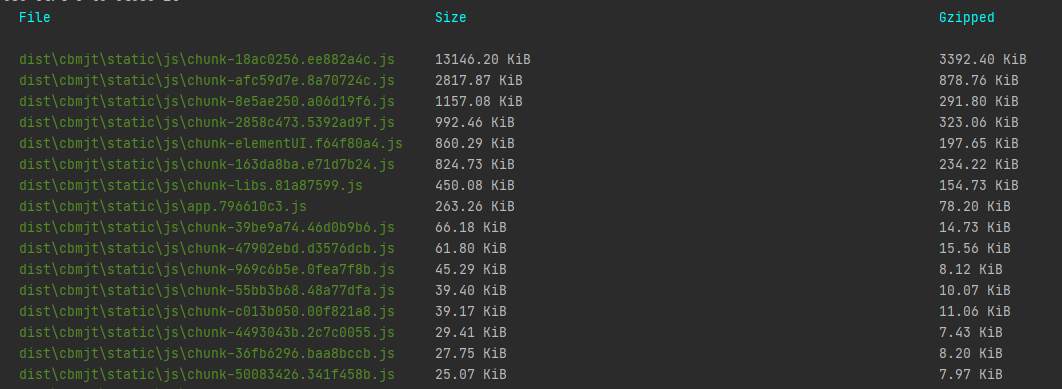Viewport: 1062px width, 389px height.
Task: Open chunk-47902ebd.d3576dcb.js file path
Action: click(207, 249)
